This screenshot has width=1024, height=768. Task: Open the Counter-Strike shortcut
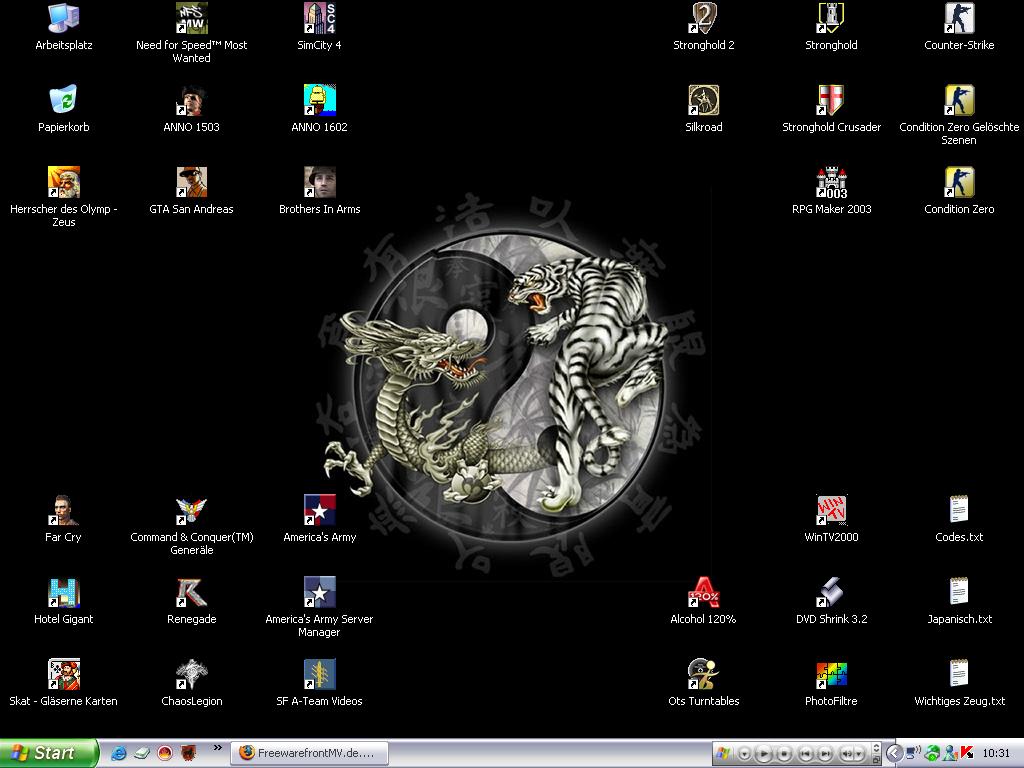tap(959, 18)
